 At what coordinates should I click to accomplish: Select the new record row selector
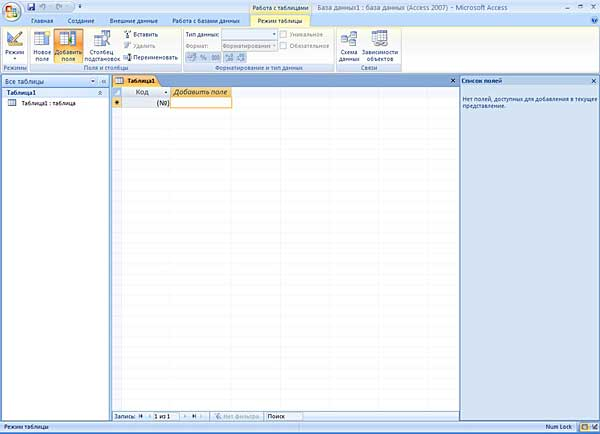point(117,103)
